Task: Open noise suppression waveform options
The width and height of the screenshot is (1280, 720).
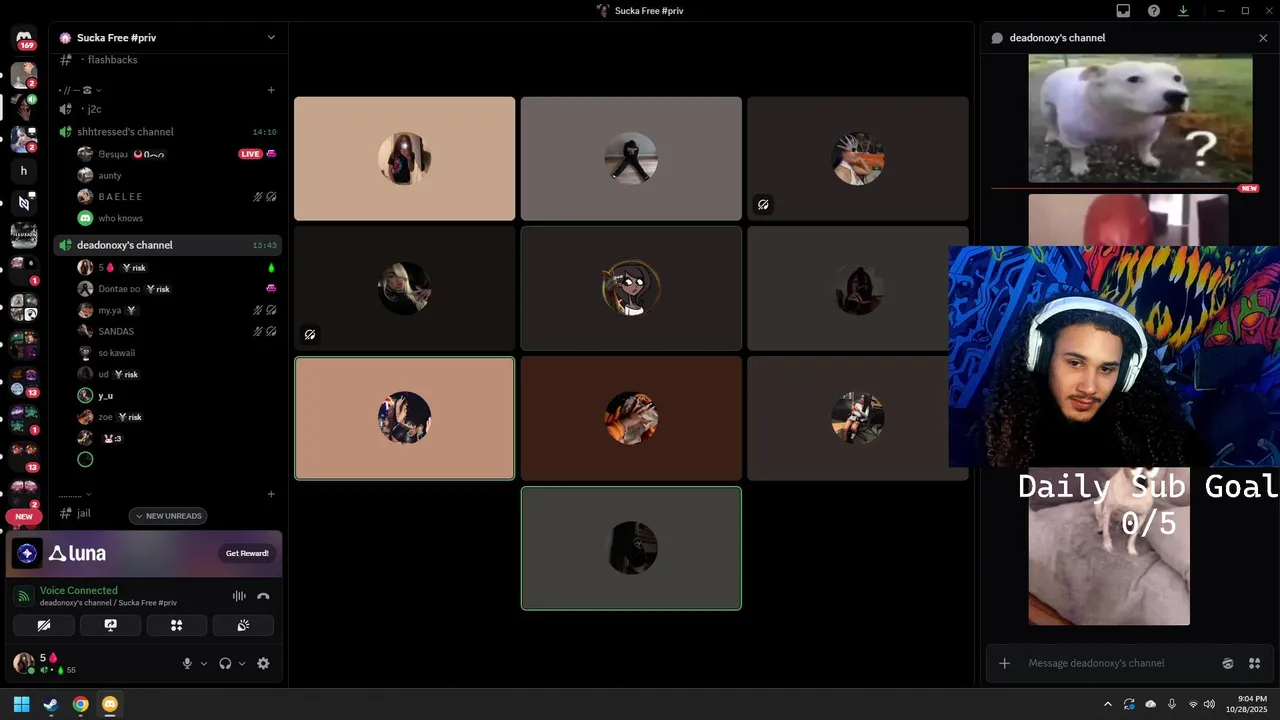Action: point(239,596)
